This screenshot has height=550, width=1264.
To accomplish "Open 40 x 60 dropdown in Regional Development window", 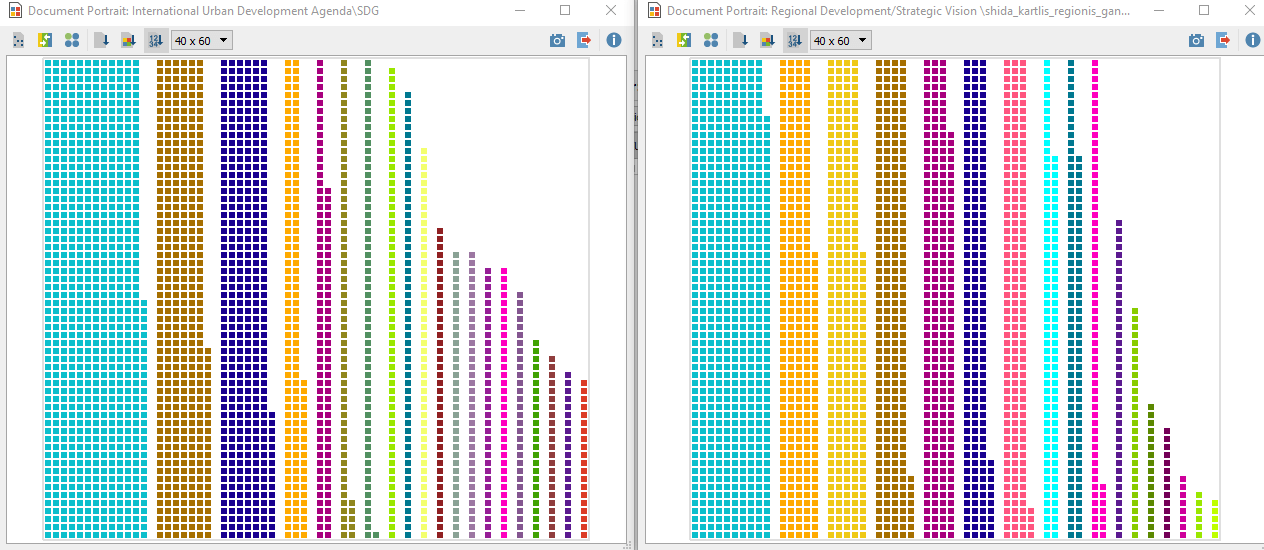I will (x=840, y=41).
